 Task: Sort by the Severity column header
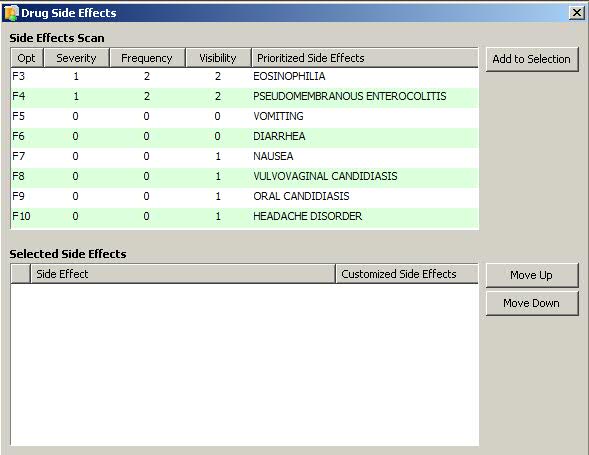(76, 58)
